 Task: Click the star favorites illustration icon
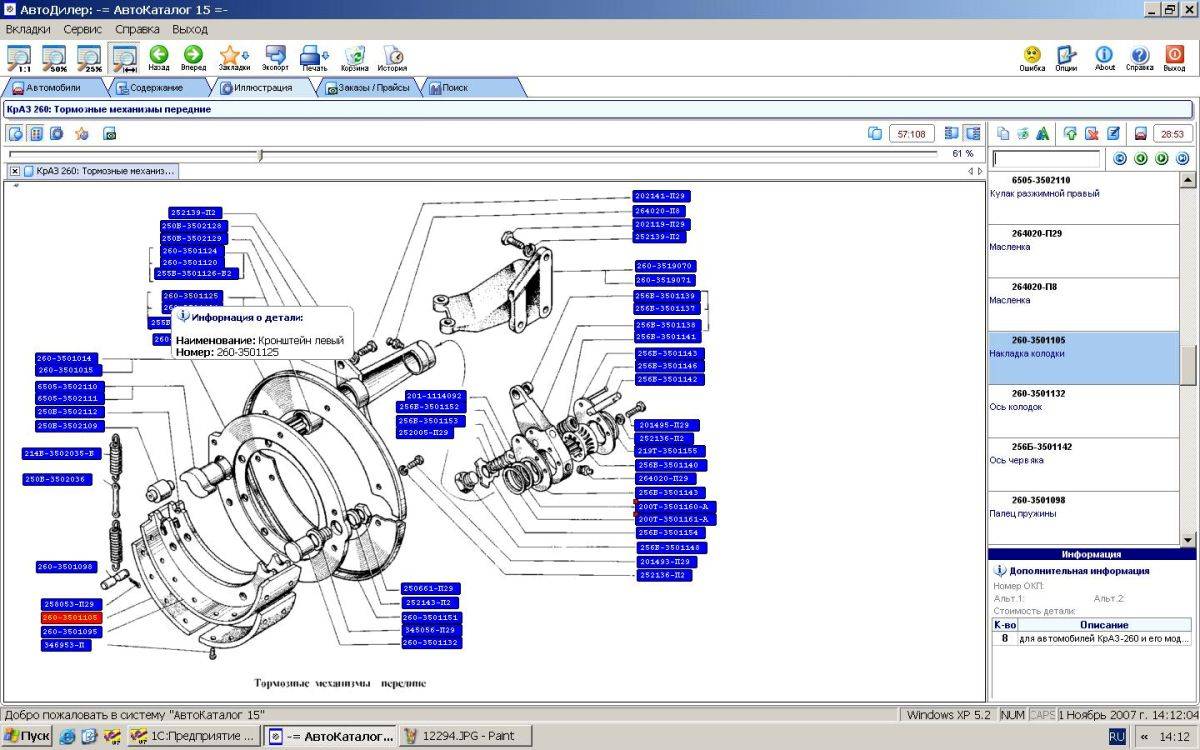click(82, 133)
